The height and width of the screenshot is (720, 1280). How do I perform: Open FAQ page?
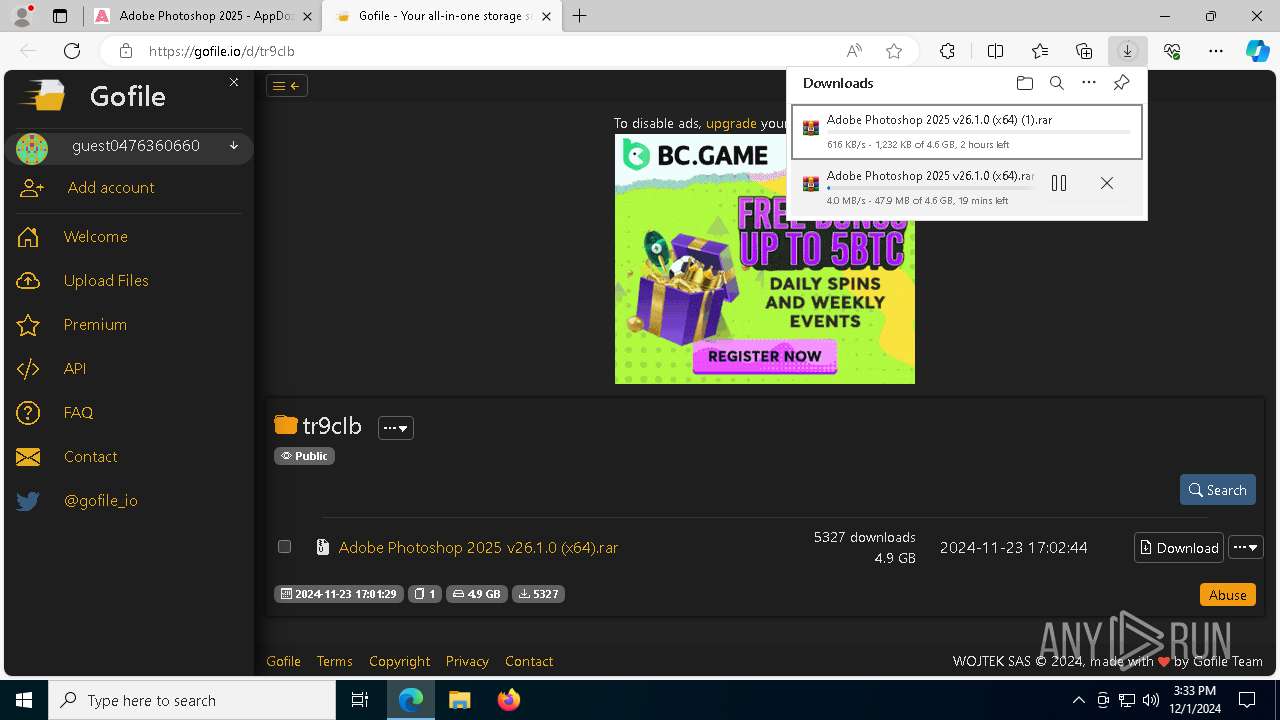coord(55,413)
